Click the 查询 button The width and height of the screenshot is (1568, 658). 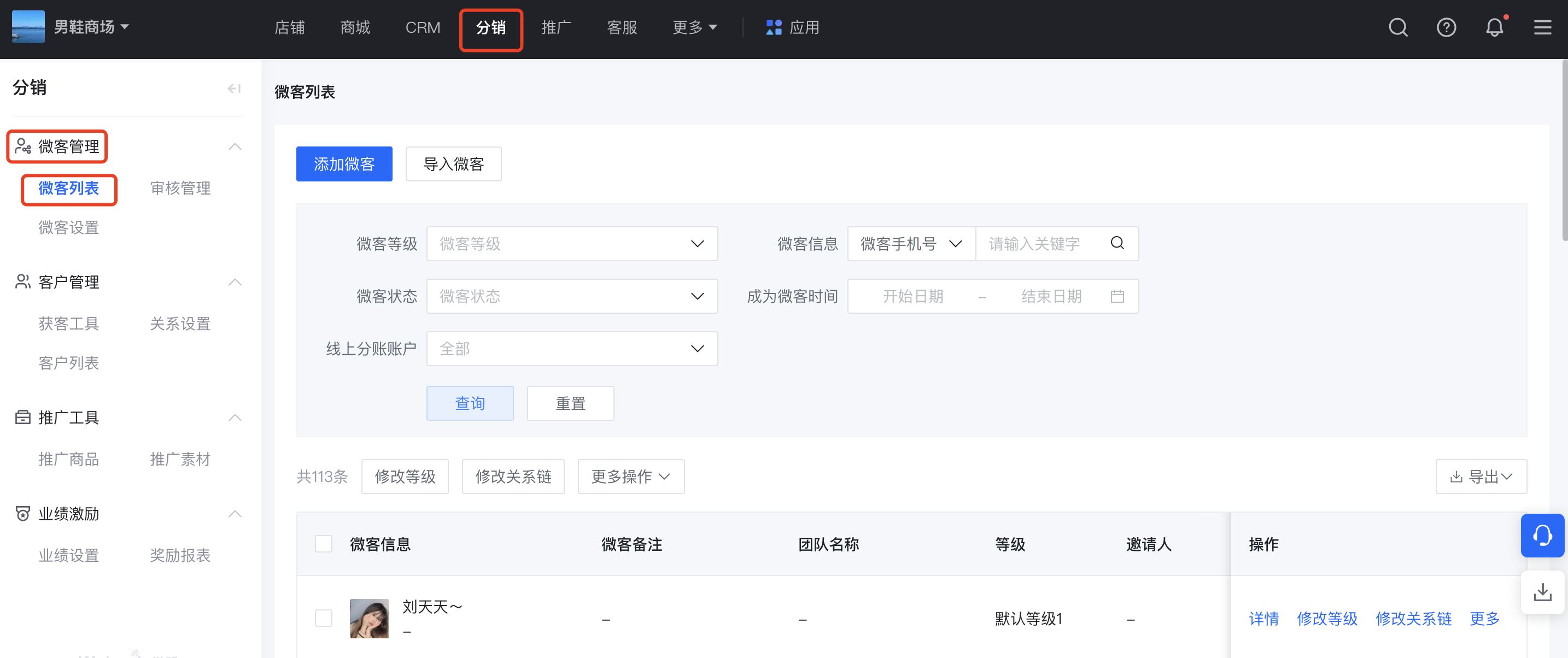(470, 403)
